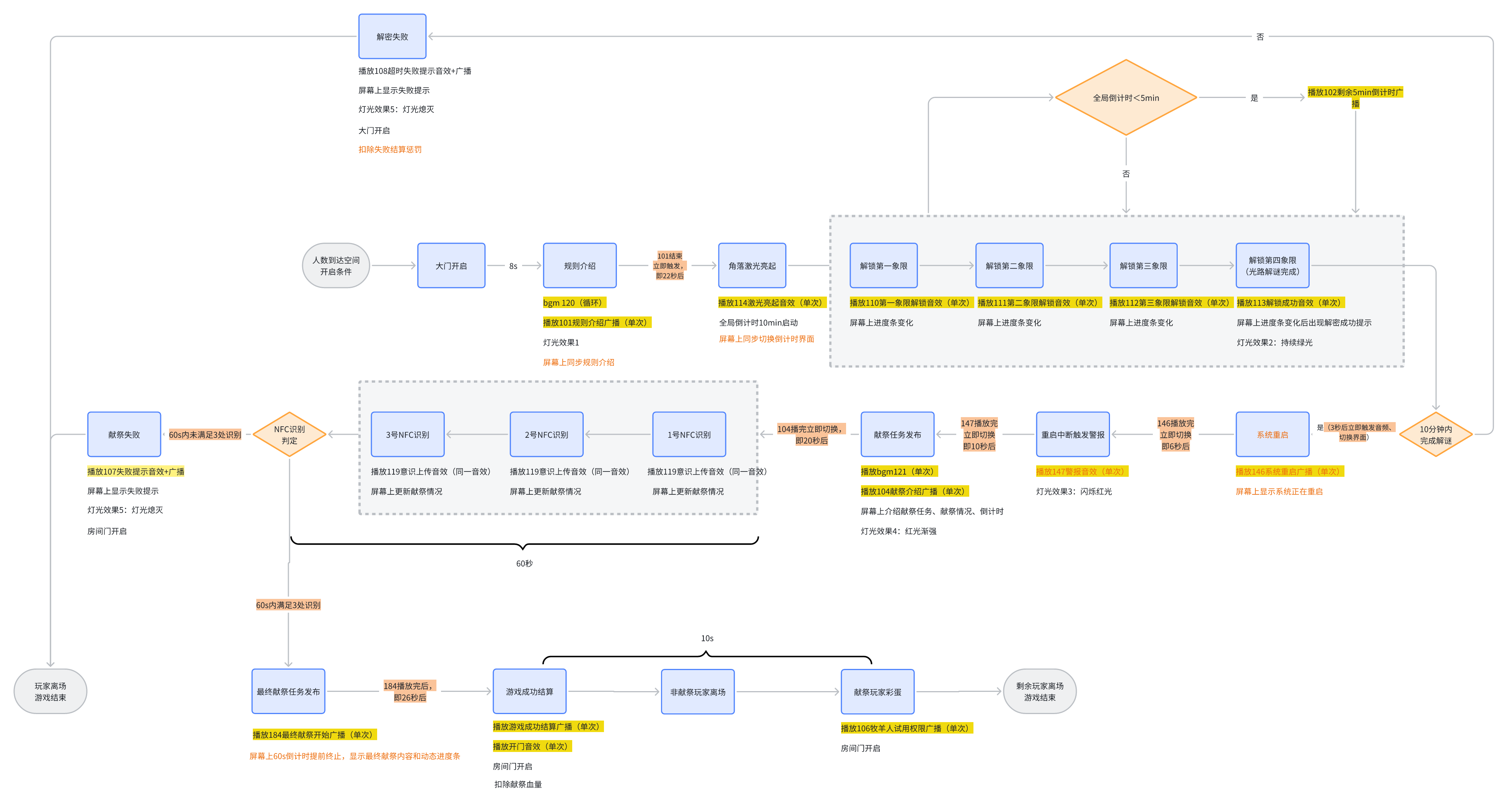Click the 屏幕上同步切换倒计时界面 text
Screen dimensions: 1512x804
coord(767,339)
